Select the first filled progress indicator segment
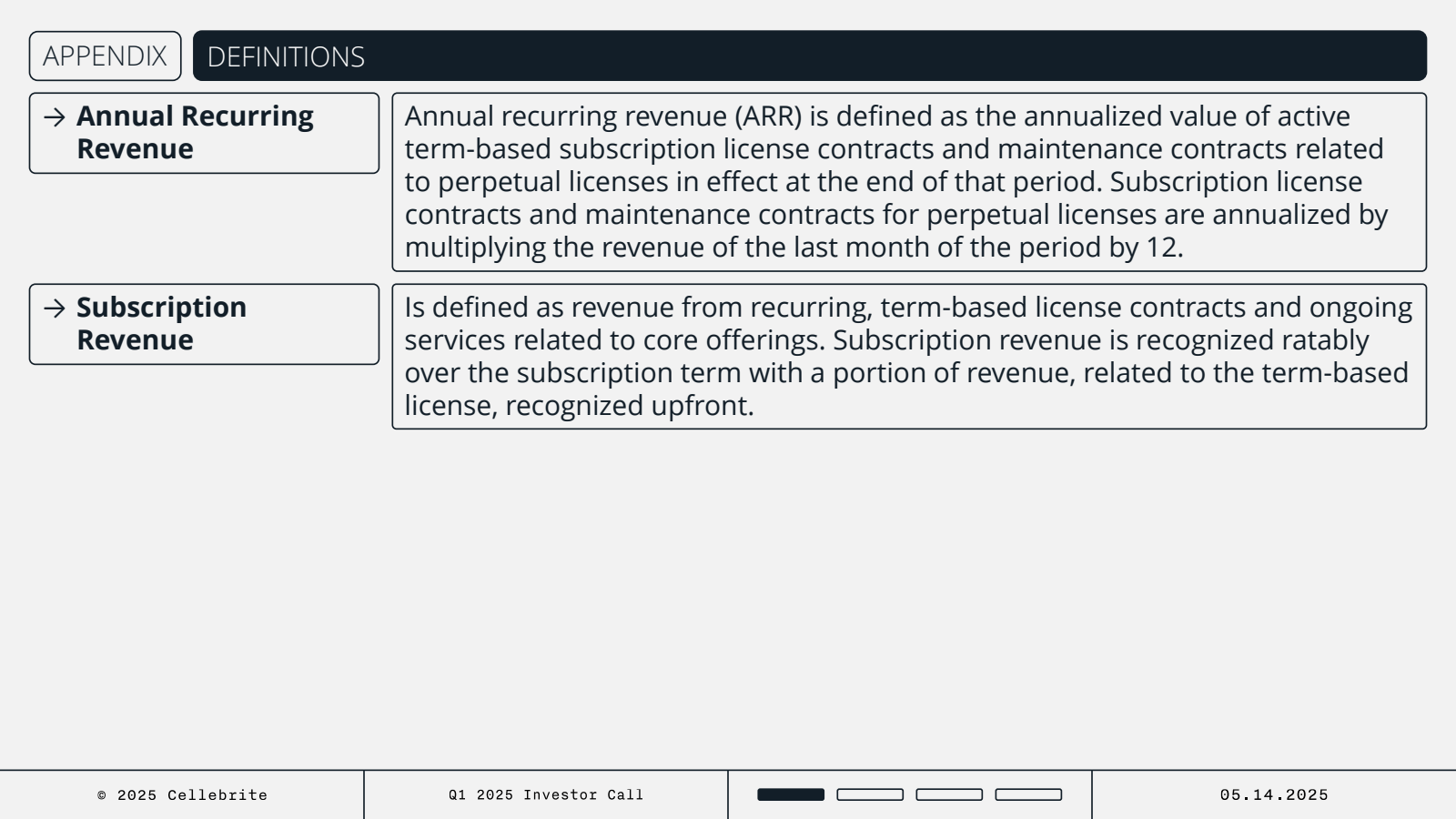Image resolution: width=1456 pixels, height=819 pixels. point(791,794)
